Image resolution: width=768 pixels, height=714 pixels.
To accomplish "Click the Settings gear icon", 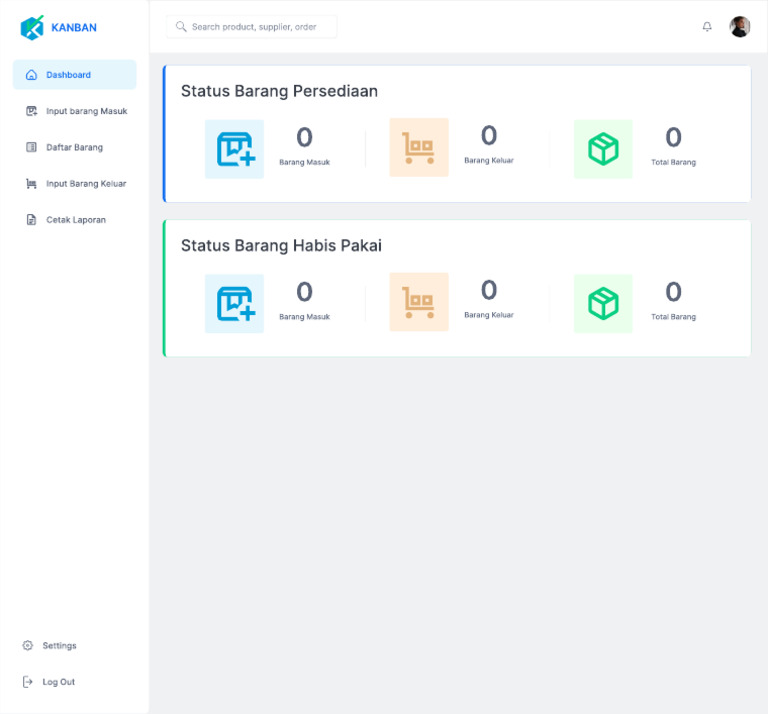I will pyautogui.click(x=28, y=645).
